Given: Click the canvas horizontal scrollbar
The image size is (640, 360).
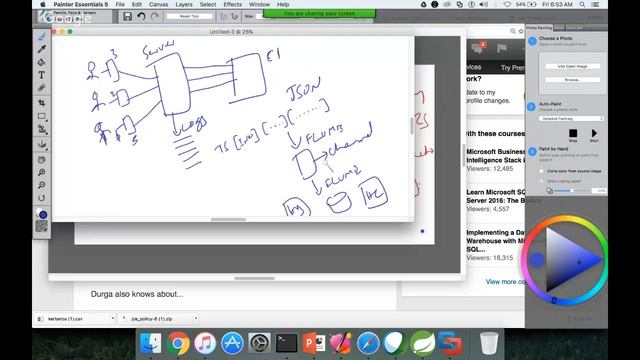Looking at the screenshot, I should [228, 220].
